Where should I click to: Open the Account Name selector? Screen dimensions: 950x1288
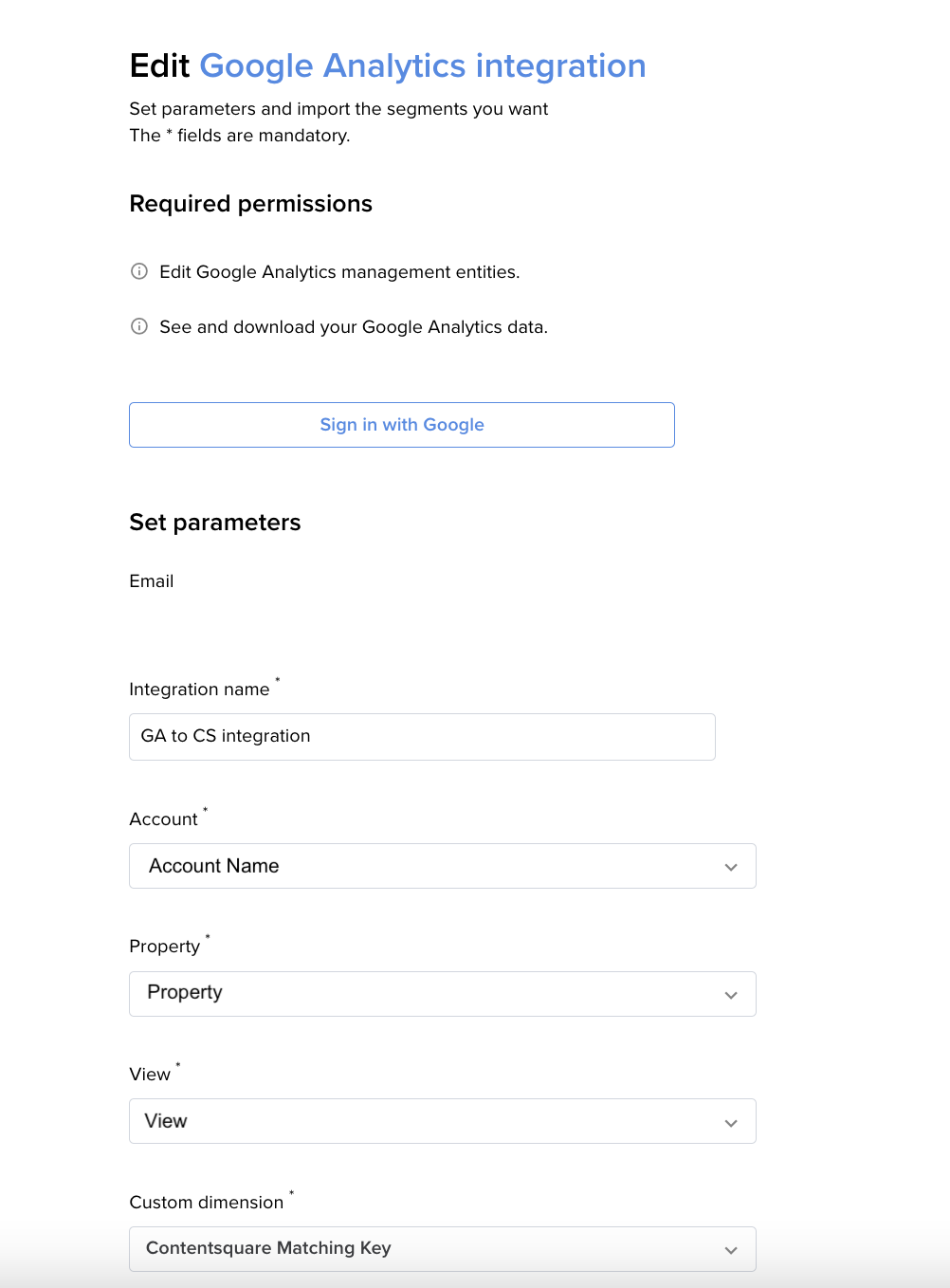442,866
